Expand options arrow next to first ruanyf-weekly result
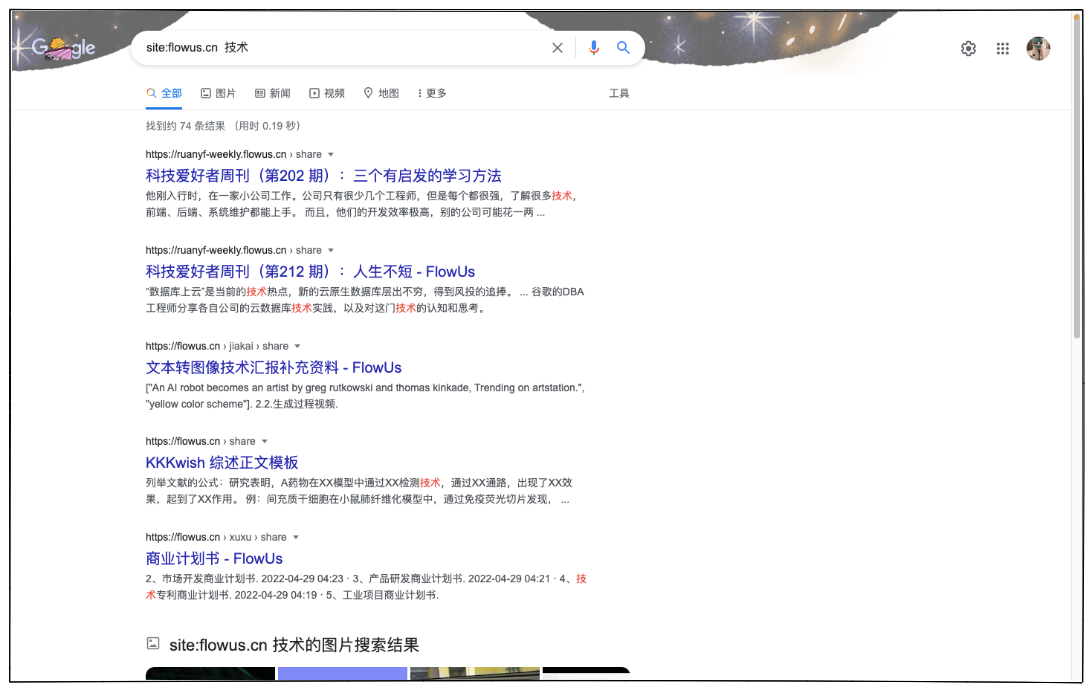The height and width of the screenshot is (692, 1092). [331, 154]
